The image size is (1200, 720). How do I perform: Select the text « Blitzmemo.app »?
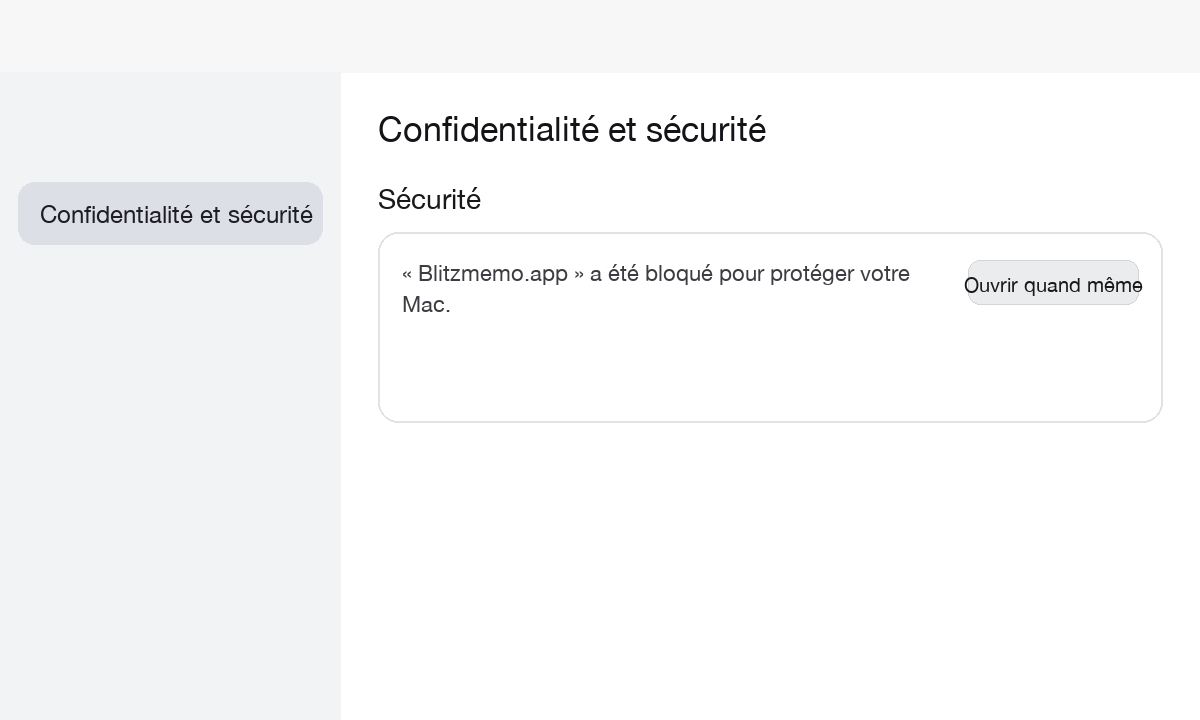pos(486,273)
